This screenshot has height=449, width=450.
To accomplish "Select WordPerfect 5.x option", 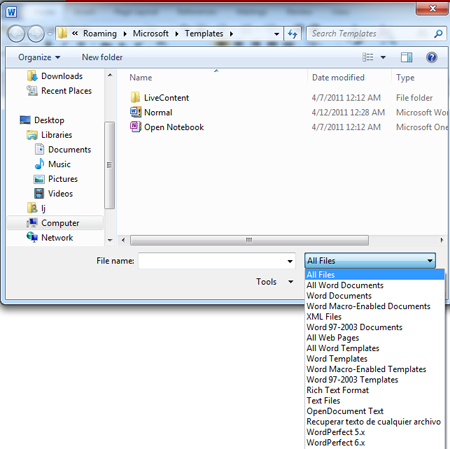I will [x=375, y=432].
